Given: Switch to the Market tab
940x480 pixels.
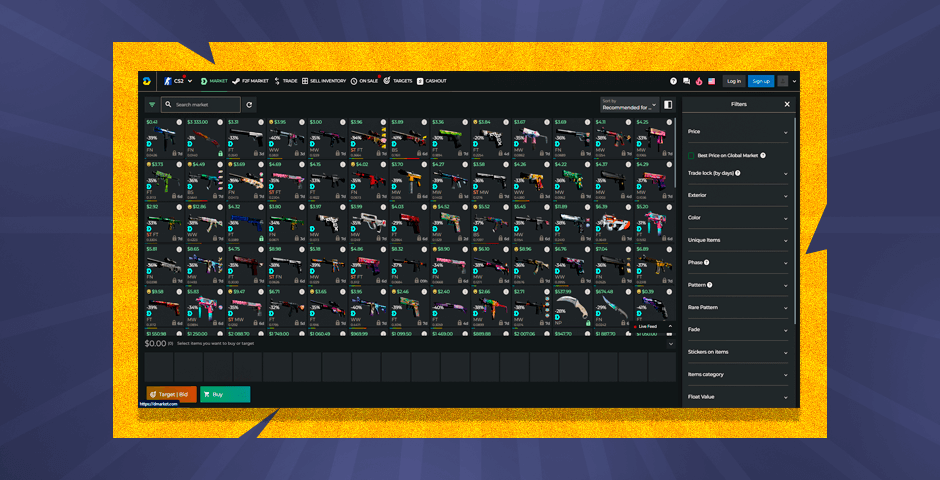Looking at the screenshot, I should pos(213,81).
